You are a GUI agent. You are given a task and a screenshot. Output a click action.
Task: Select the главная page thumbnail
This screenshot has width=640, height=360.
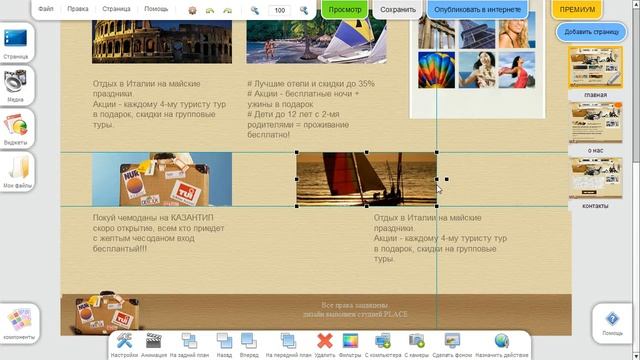click(596, 67)
